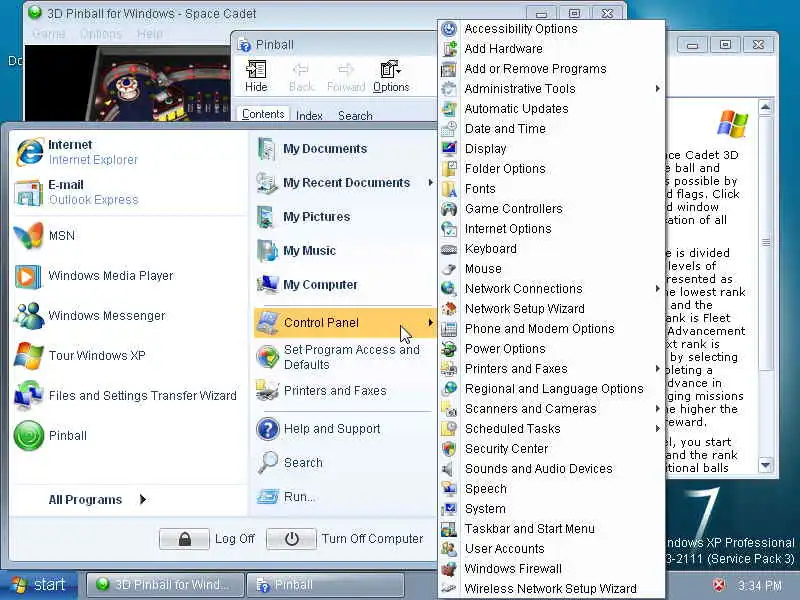The height and width of the screenshot is (600, 800).
Task: Open Fonts folder
Action: coord(552,189)
